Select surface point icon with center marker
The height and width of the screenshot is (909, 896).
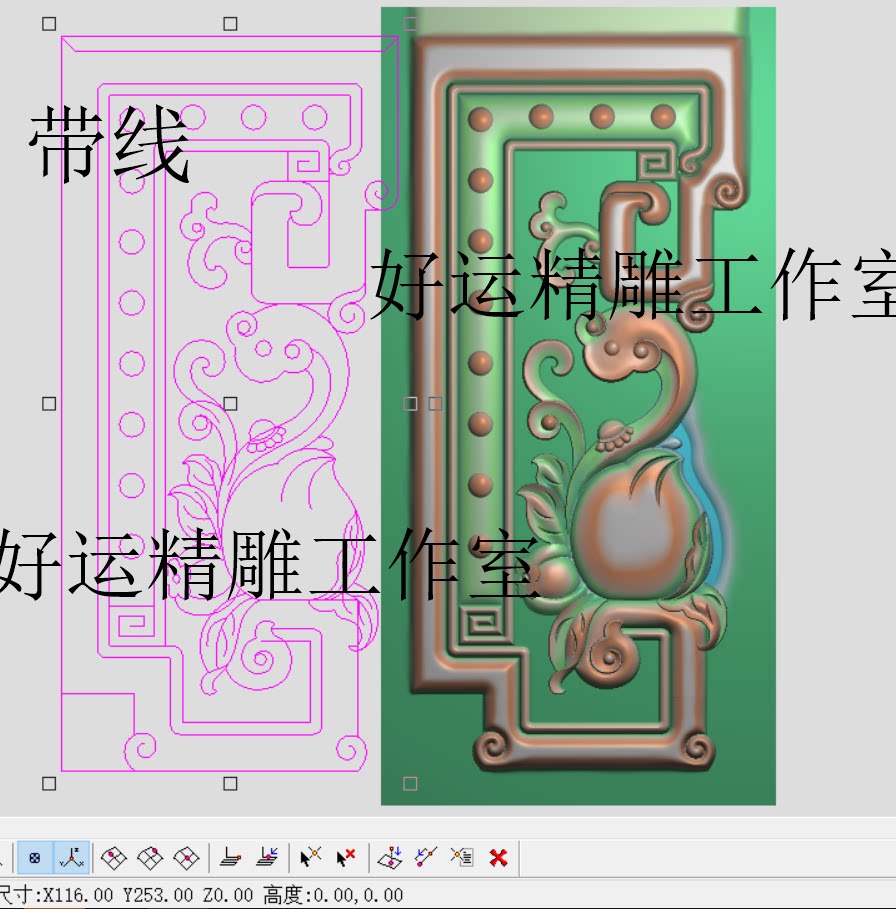point(187,857)
